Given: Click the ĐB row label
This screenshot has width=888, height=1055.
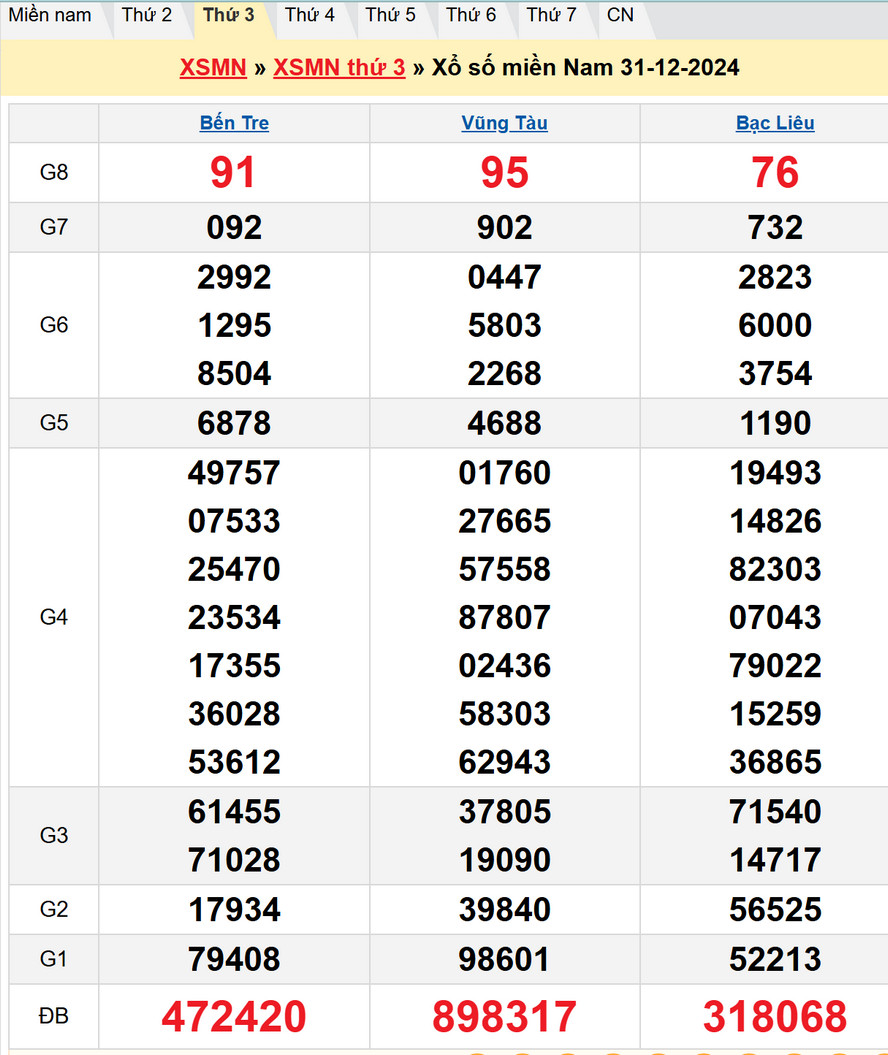Looking at the screenshot, I should [x=54, y=1016].
